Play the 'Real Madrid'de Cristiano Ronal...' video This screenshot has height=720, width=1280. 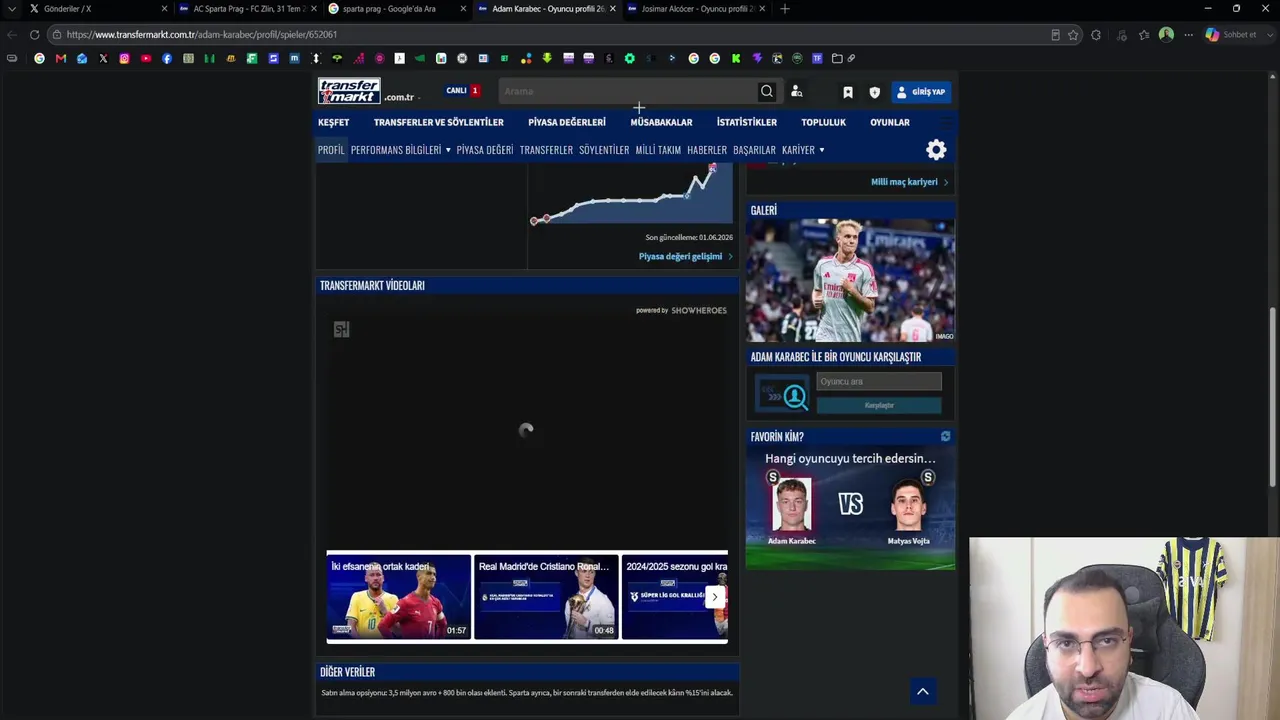pyautogui.click(x=546, y=597)
